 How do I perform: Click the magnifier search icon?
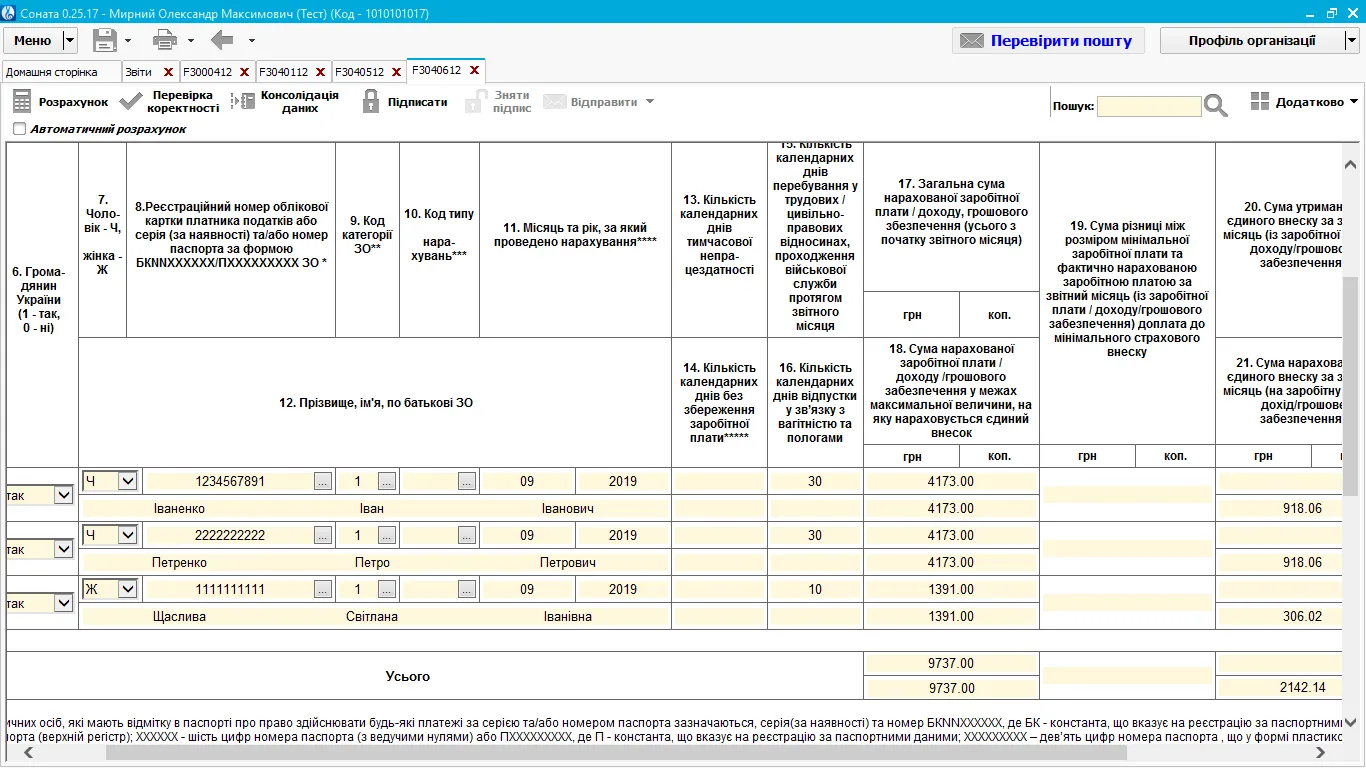pos(1215,105)
